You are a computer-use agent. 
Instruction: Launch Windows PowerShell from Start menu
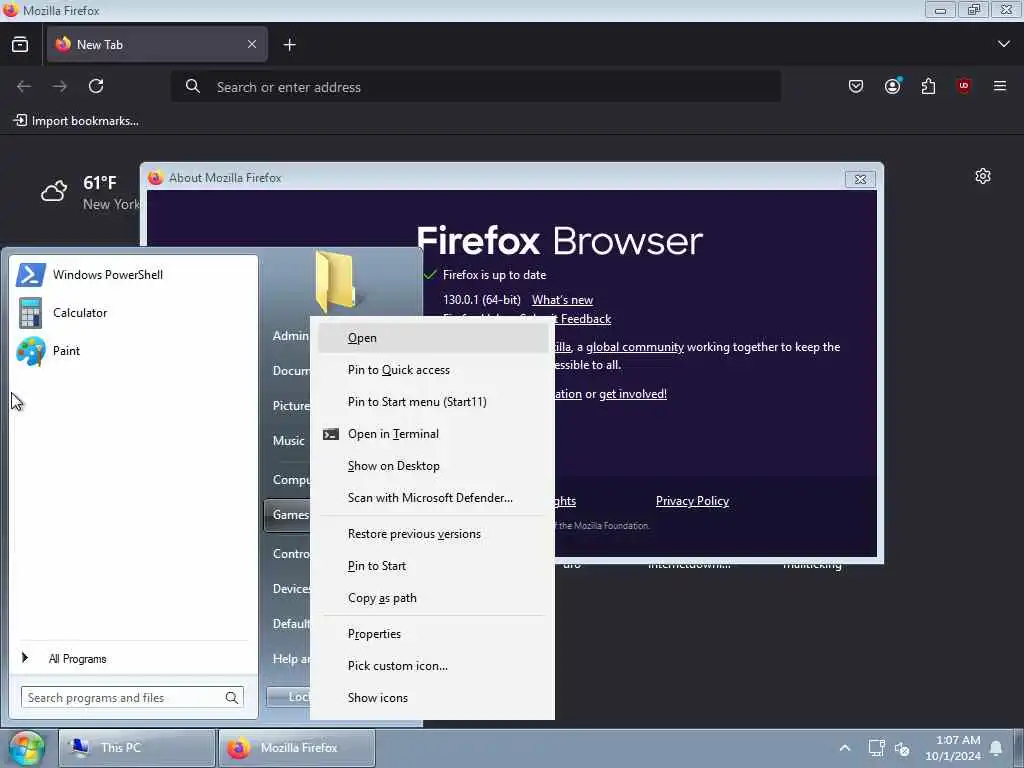[x=133, y=274]
